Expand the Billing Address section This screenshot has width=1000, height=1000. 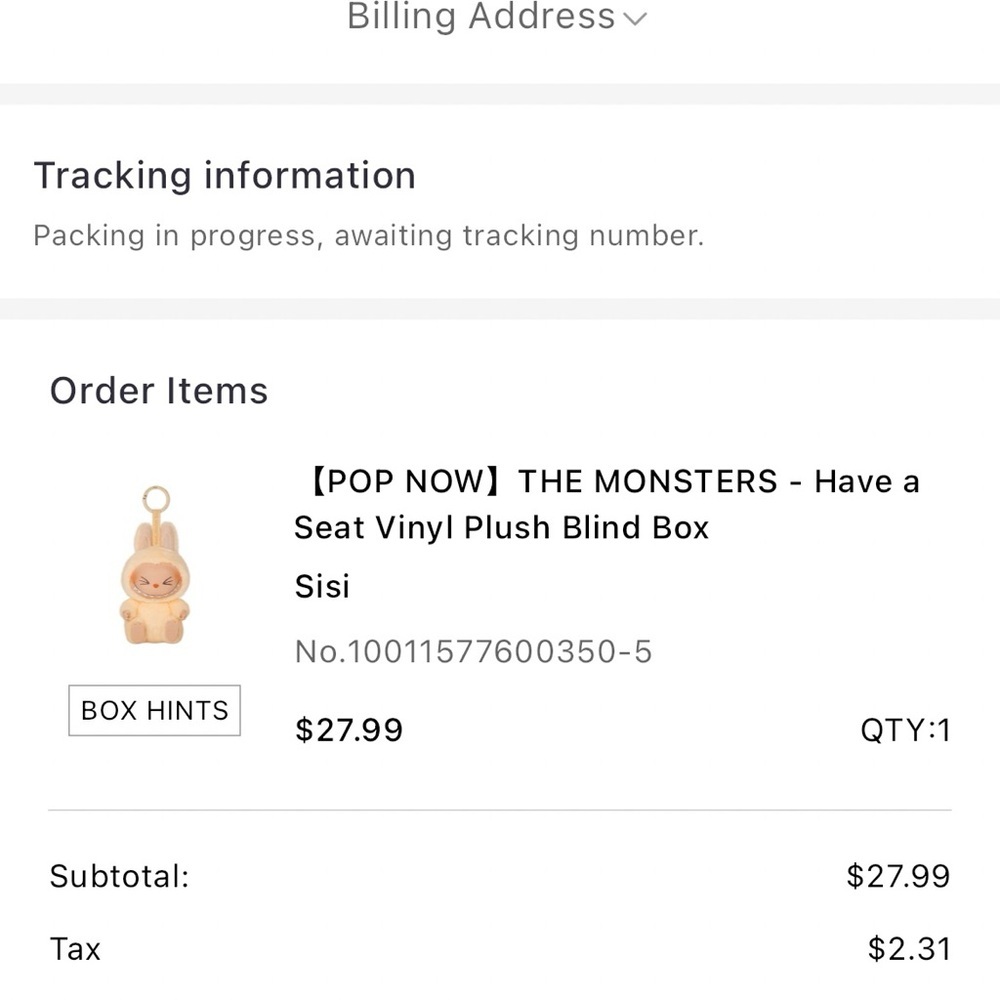click(481, 17)
